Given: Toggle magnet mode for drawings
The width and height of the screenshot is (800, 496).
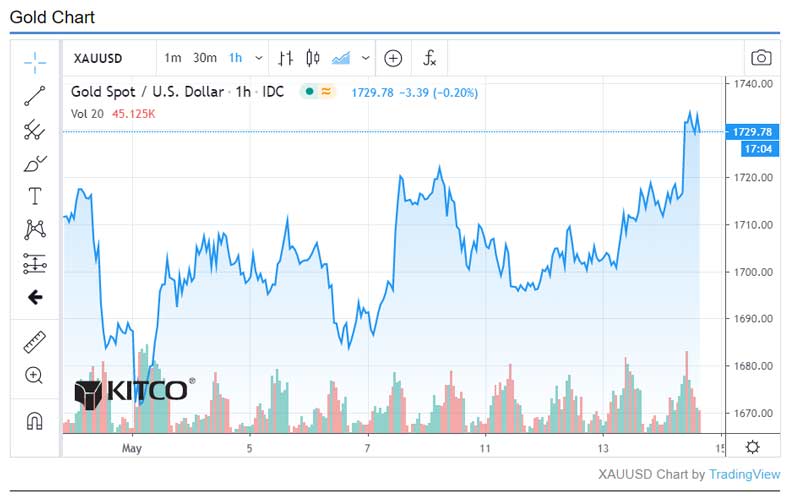Looking at the screenshot, I should [x=35, y=420].
